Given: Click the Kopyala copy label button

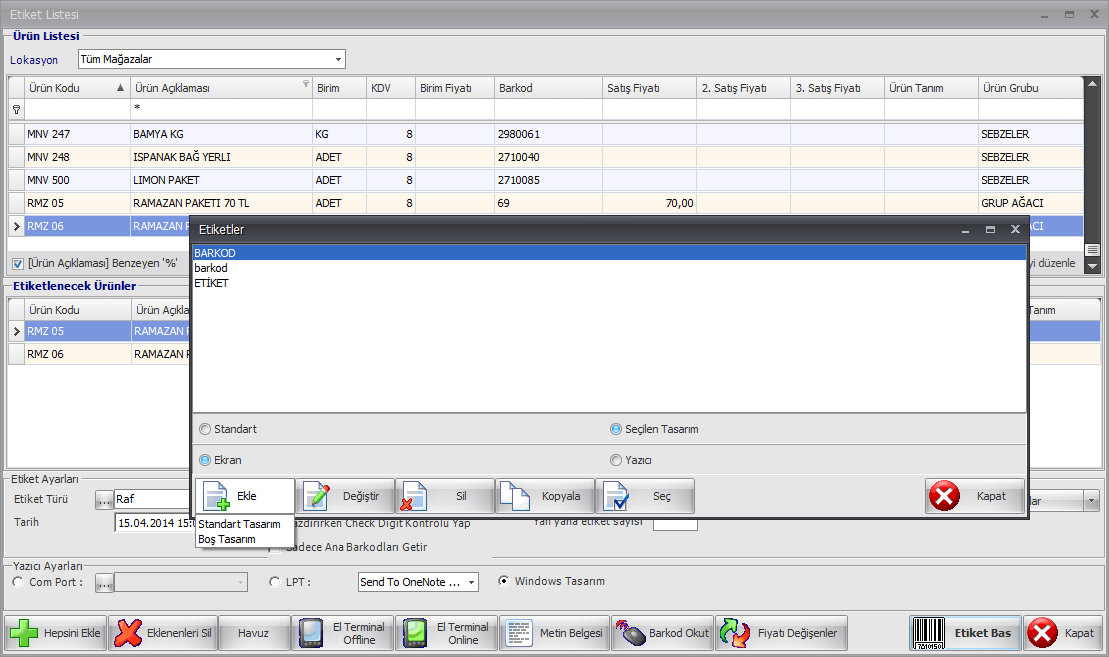Looking at the screenshot, I should (545, 496).
